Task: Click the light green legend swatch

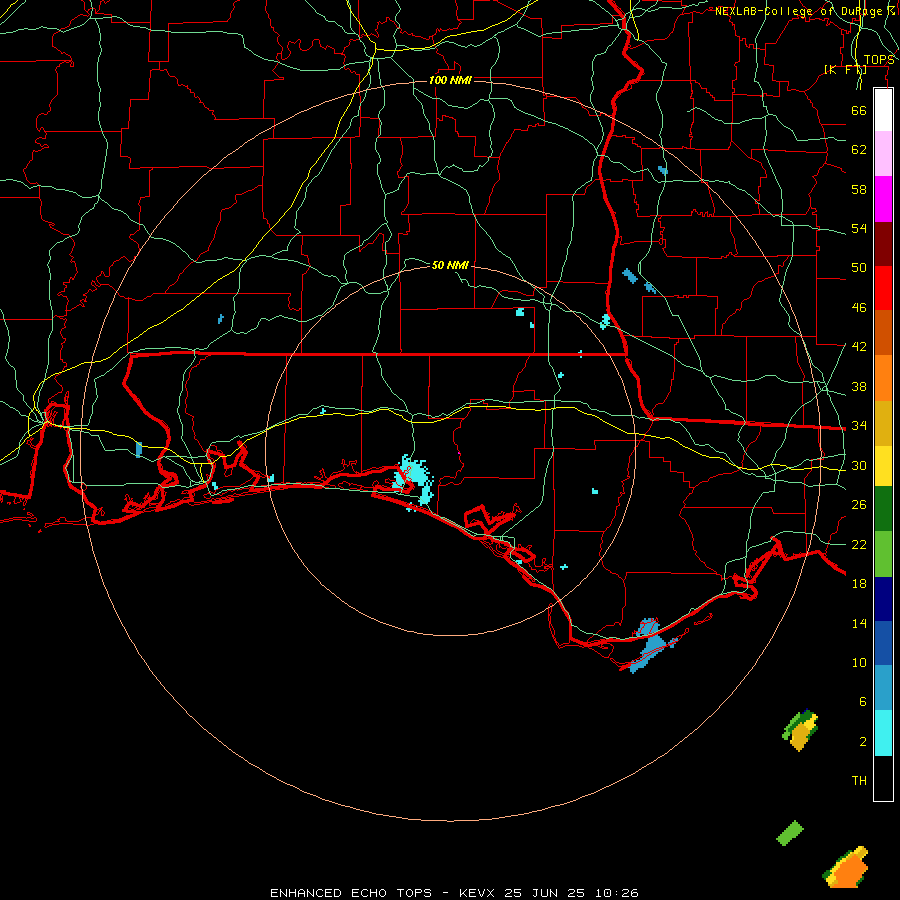Action: [883, 554]
